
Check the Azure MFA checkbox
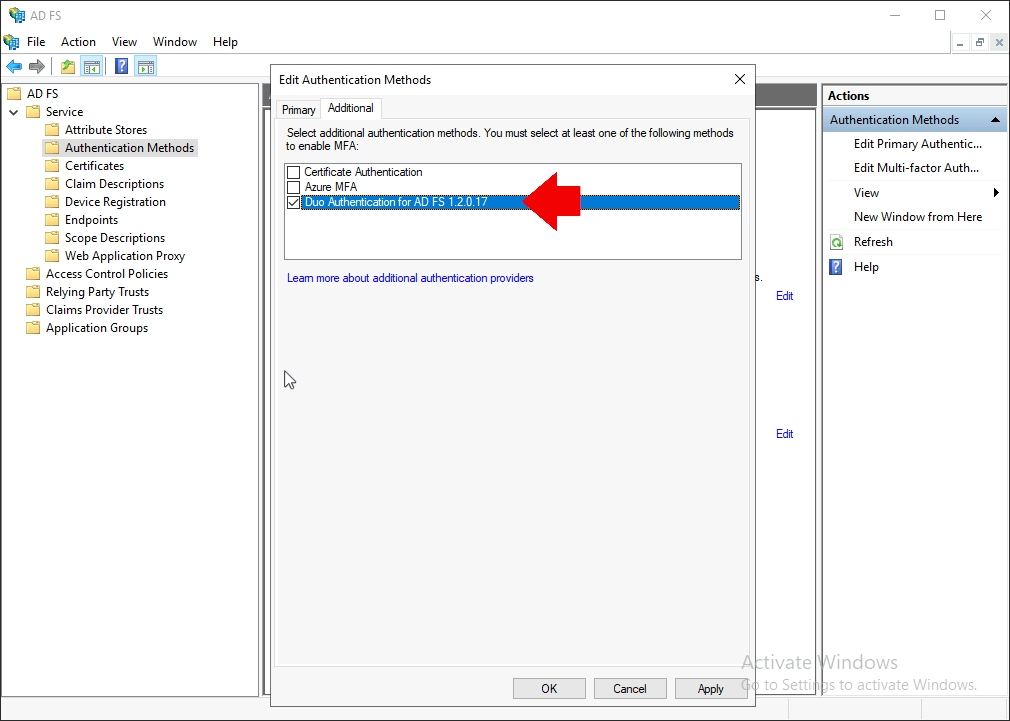(x=294, y=187)
